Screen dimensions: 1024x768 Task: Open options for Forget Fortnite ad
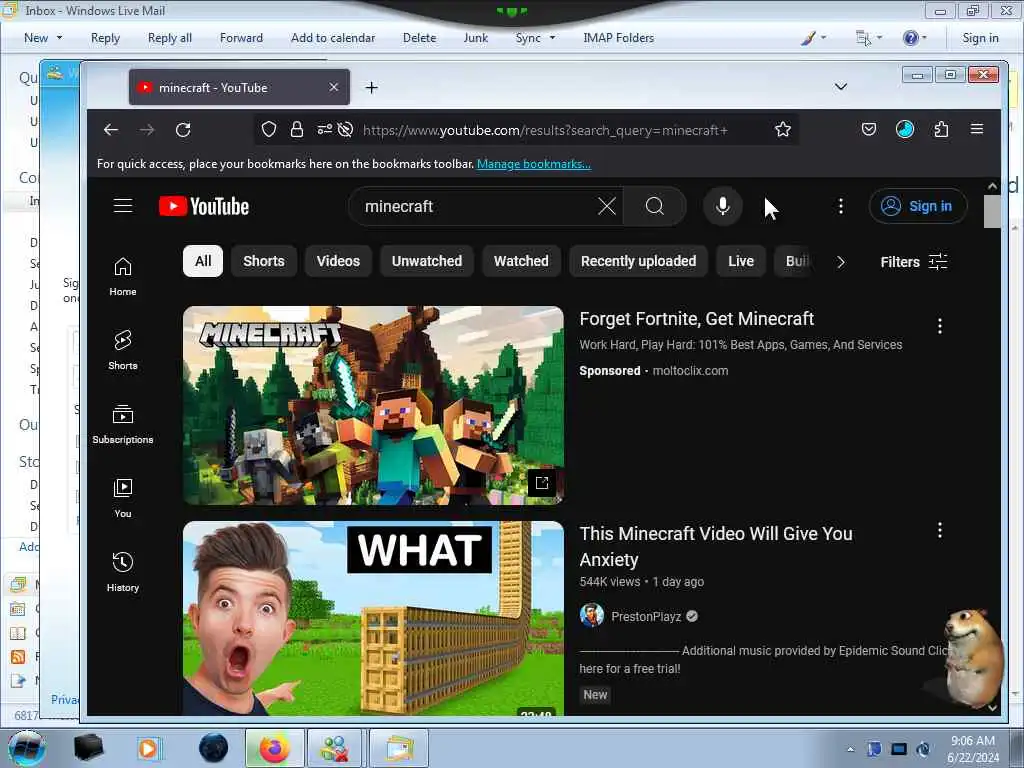940,326
